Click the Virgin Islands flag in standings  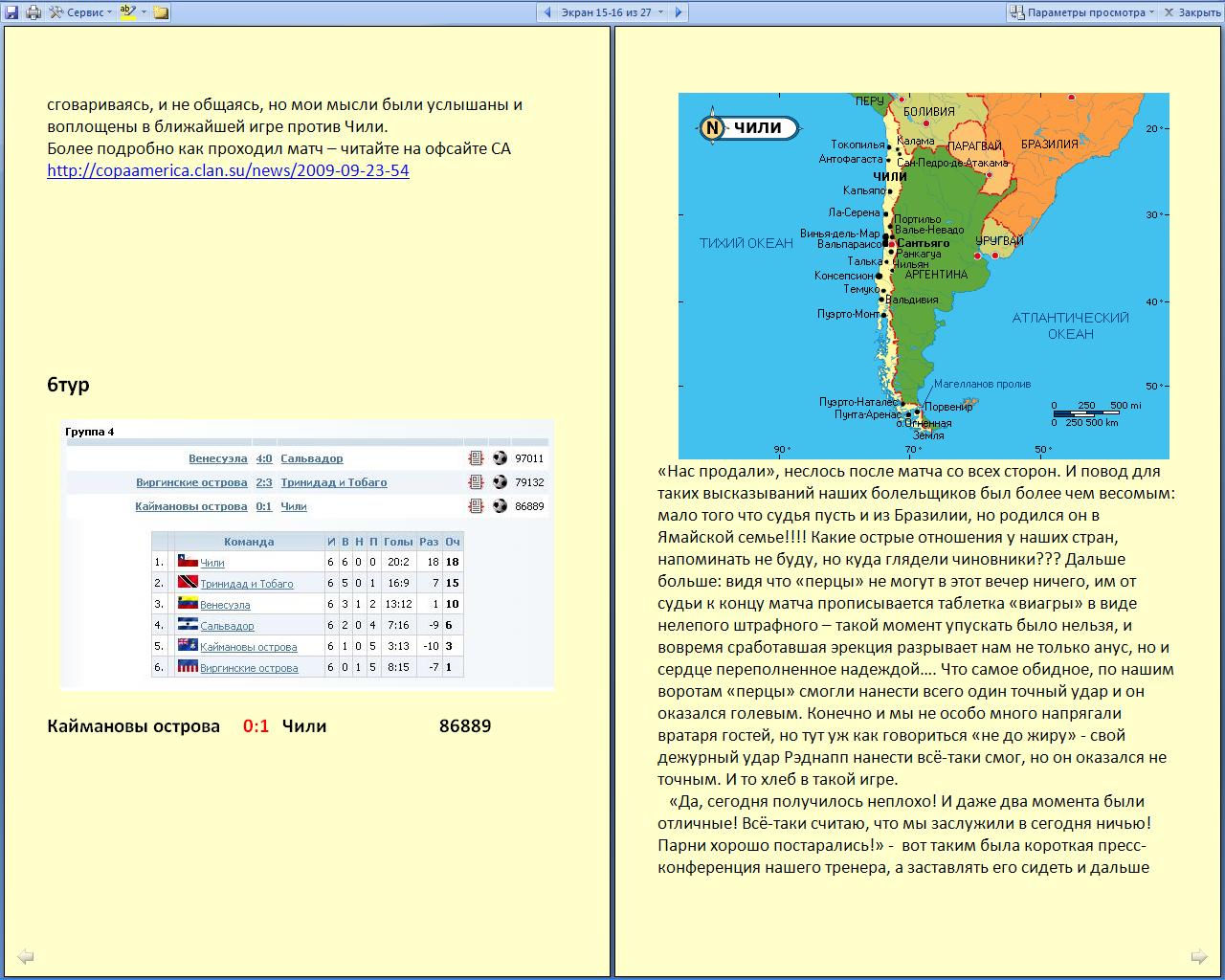(188, 667)
